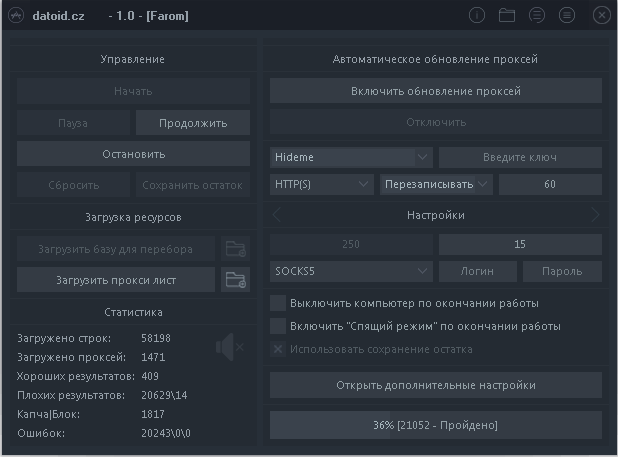Enable Выключить компьютер по окончании работы checkbox
This screenshot has height=457, width=618.
pos(278,302)
